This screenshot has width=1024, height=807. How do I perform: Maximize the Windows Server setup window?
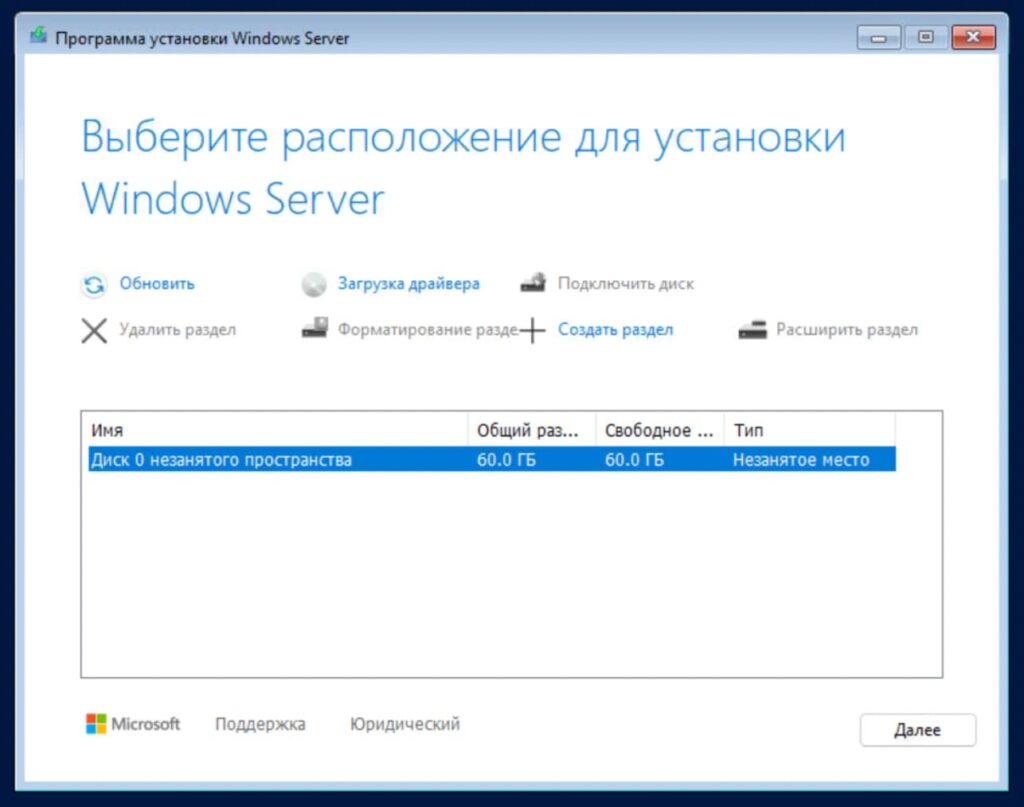[x=925, y=37]
